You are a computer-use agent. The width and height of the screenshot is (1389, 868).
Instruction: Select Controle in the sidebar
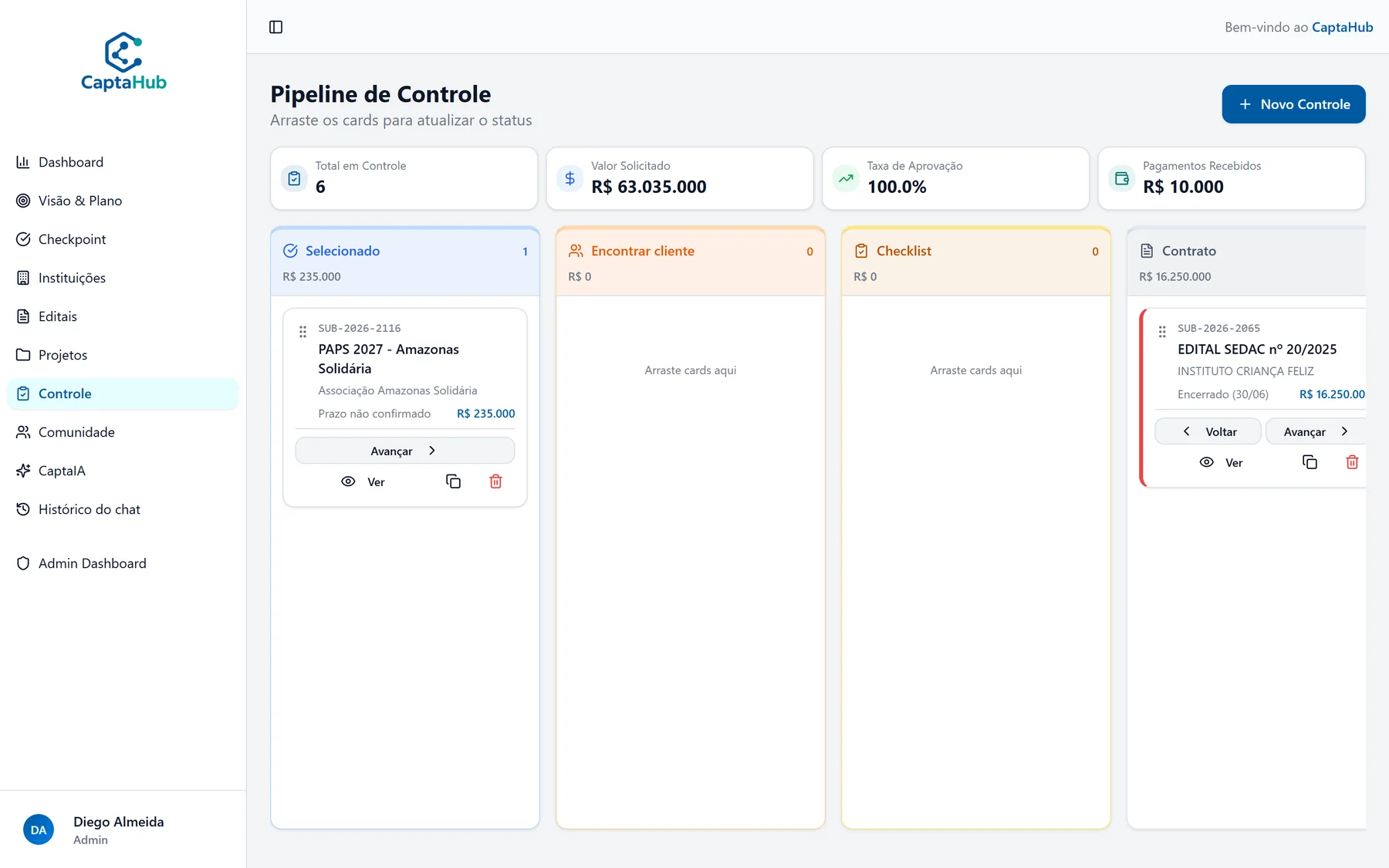[x=123, y=393]
